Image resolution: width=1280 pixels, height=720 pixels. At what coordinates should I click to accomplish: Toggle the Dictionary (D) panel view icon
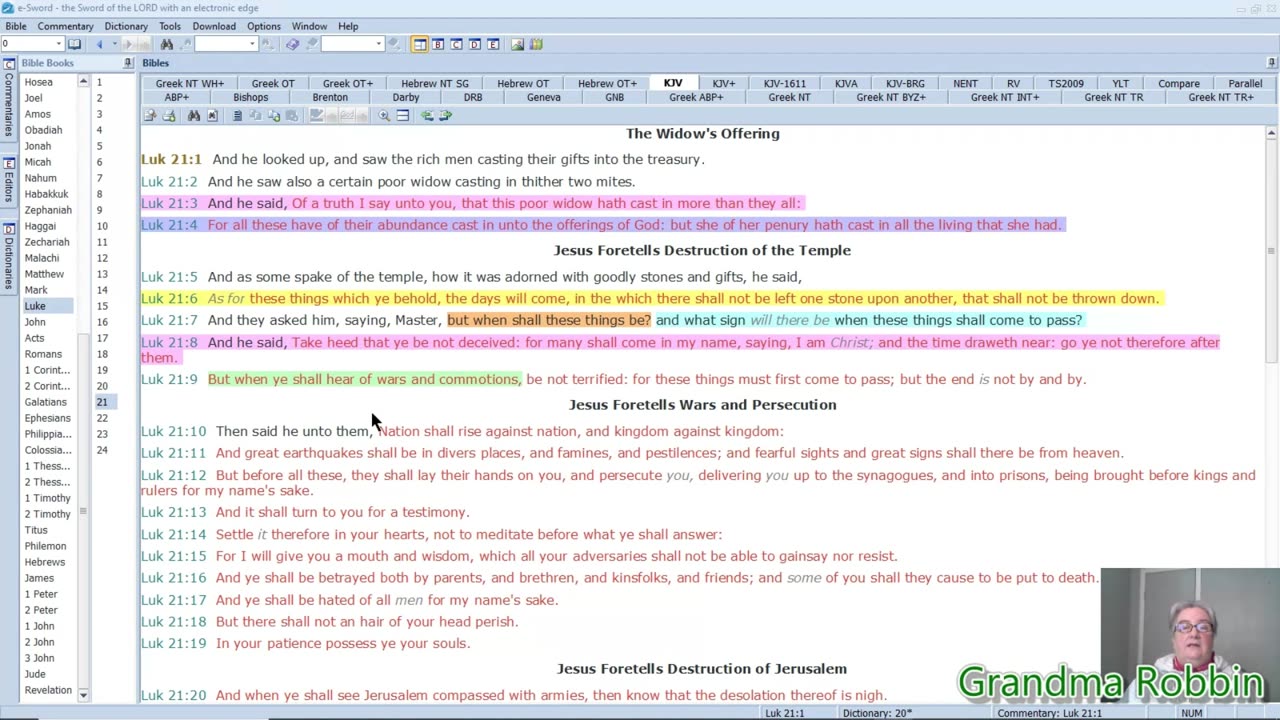(475, 44)
